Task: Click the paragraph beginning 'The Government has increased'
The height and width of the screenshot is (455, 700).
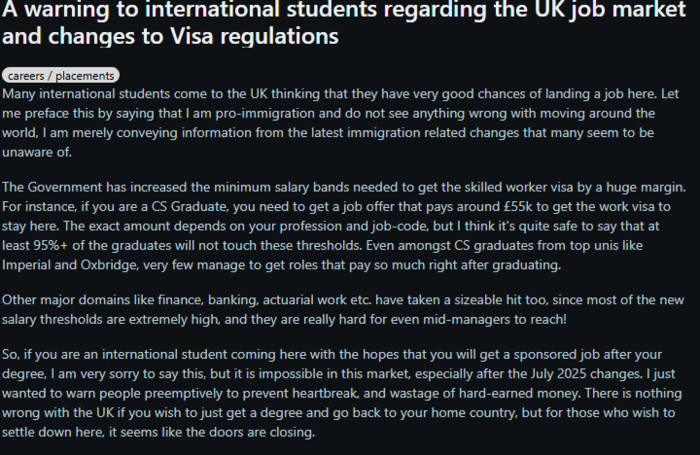Action: click(344, 226)
